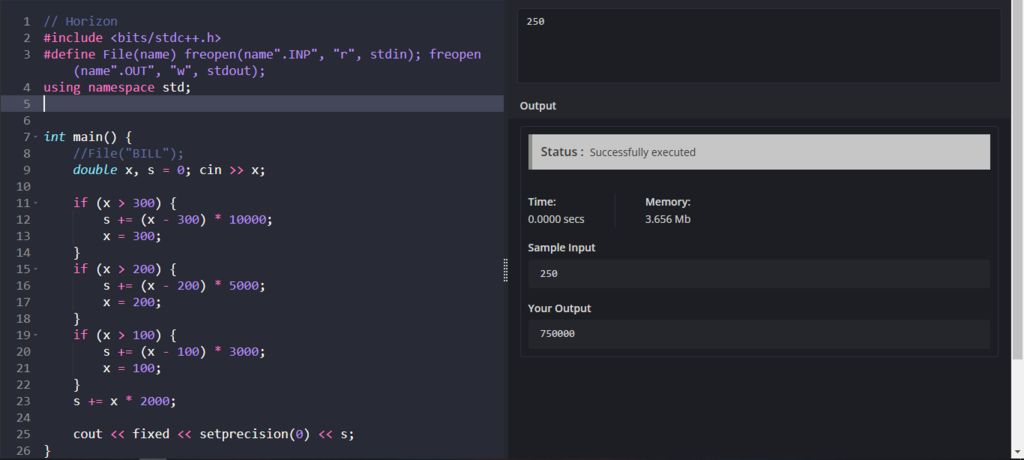The height and width of the screenshot is (460, 1024).
Task: Click the Output section heading
Action: (x=538, y=106)
